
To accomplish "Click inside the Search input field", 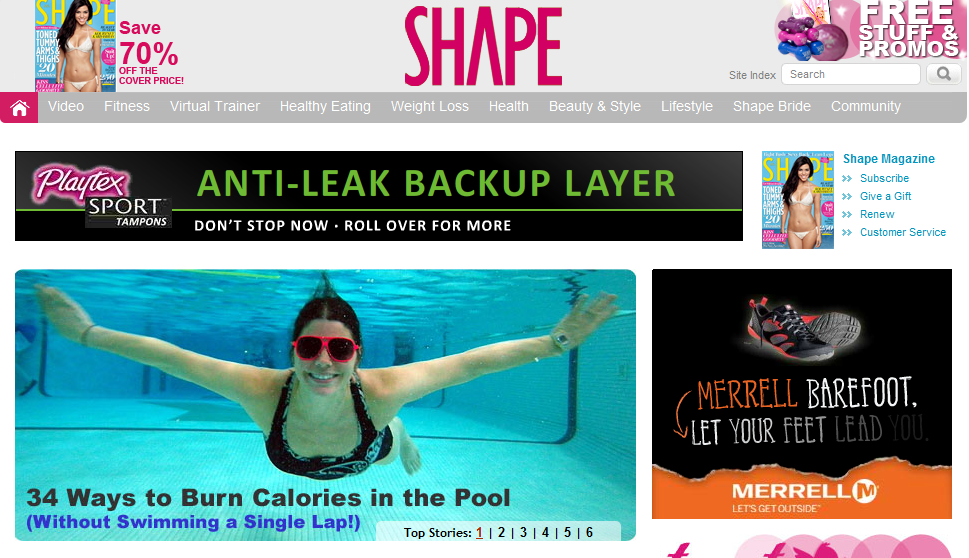I will pyautogui.click(x=850, y=74).
